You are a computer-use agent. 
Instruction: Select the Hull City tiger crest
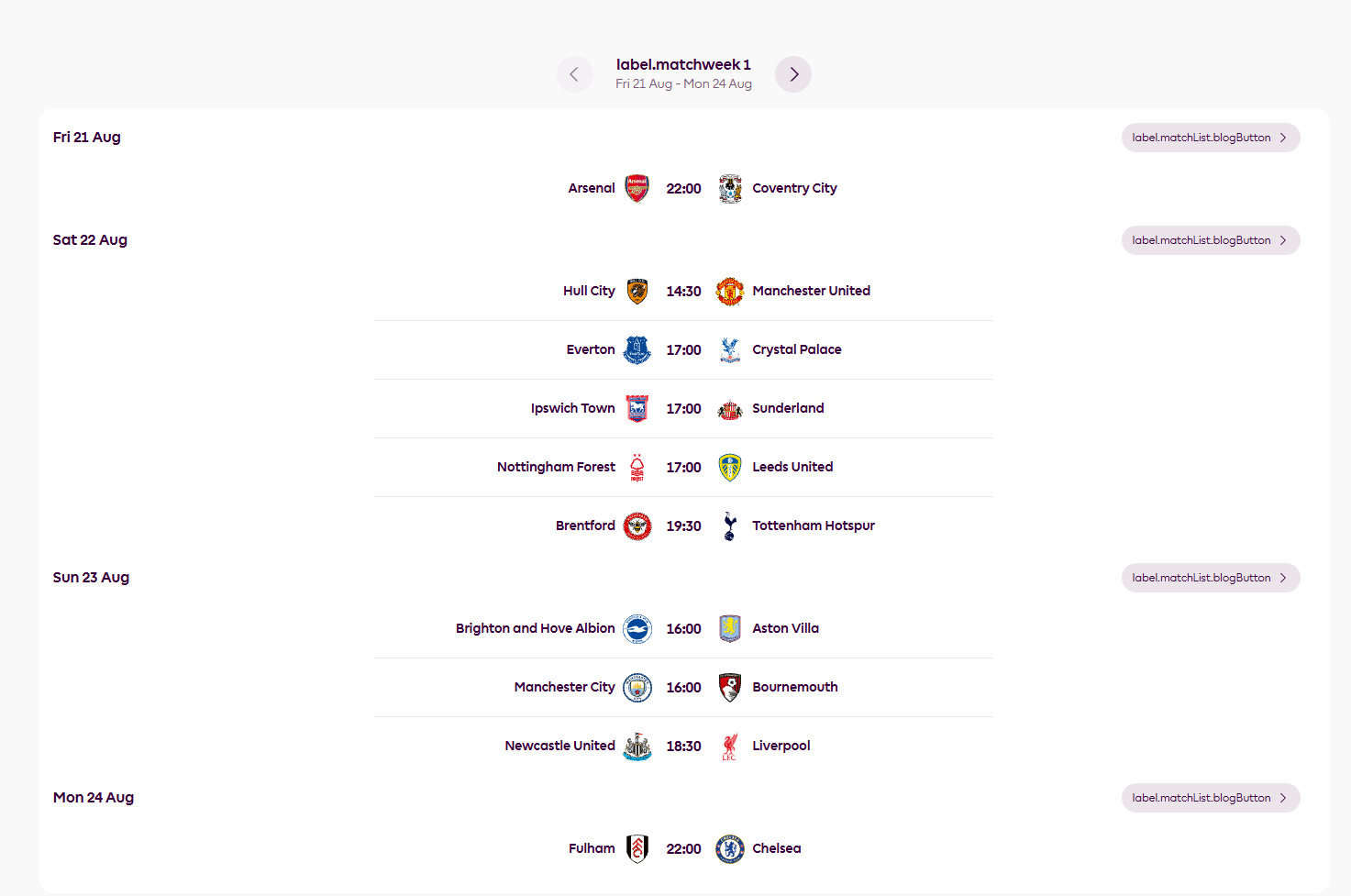[x=637, y=291]
